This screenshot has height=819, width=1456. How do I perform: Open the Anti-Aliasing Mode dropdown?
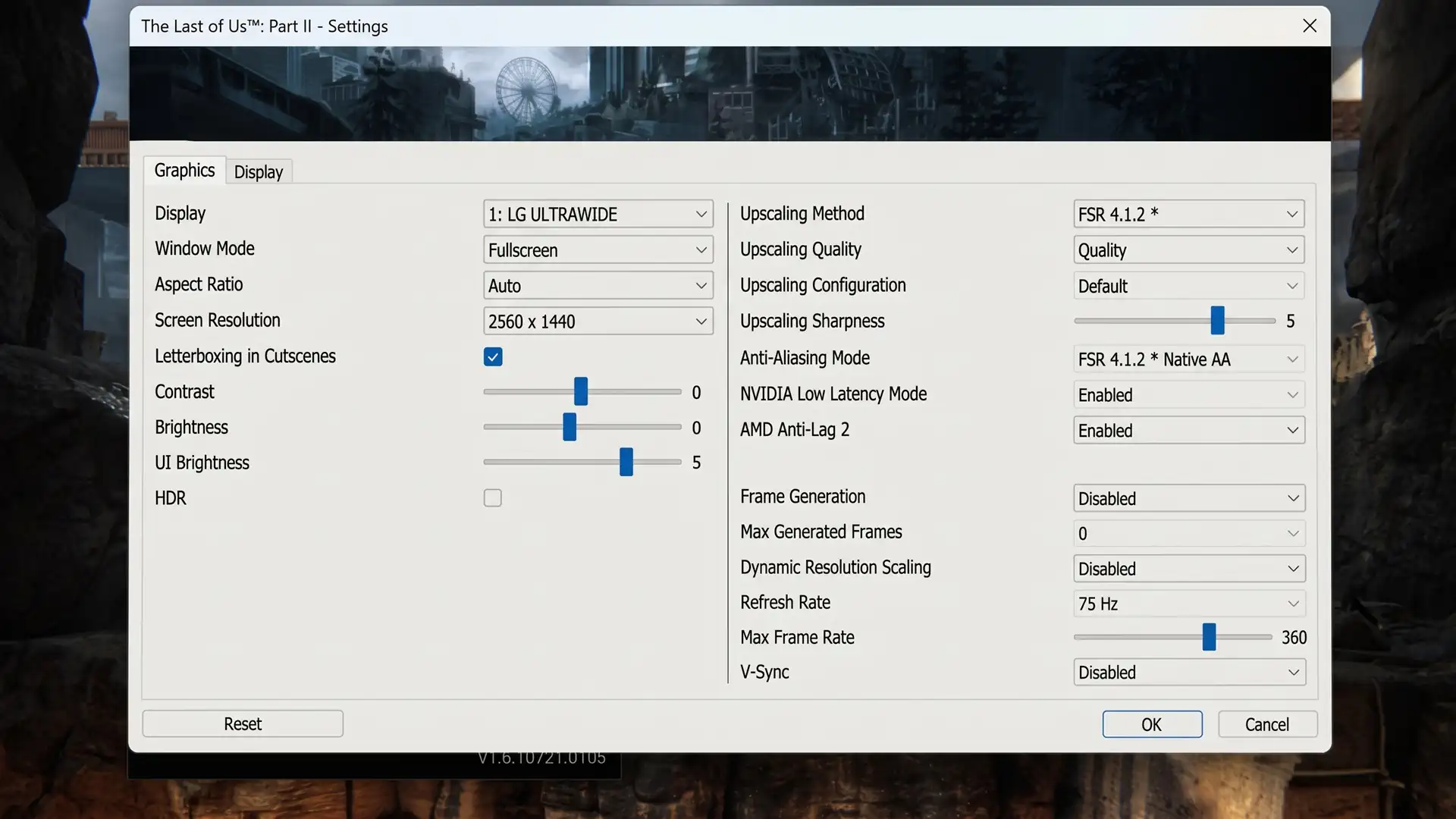tap(1188, 359)
